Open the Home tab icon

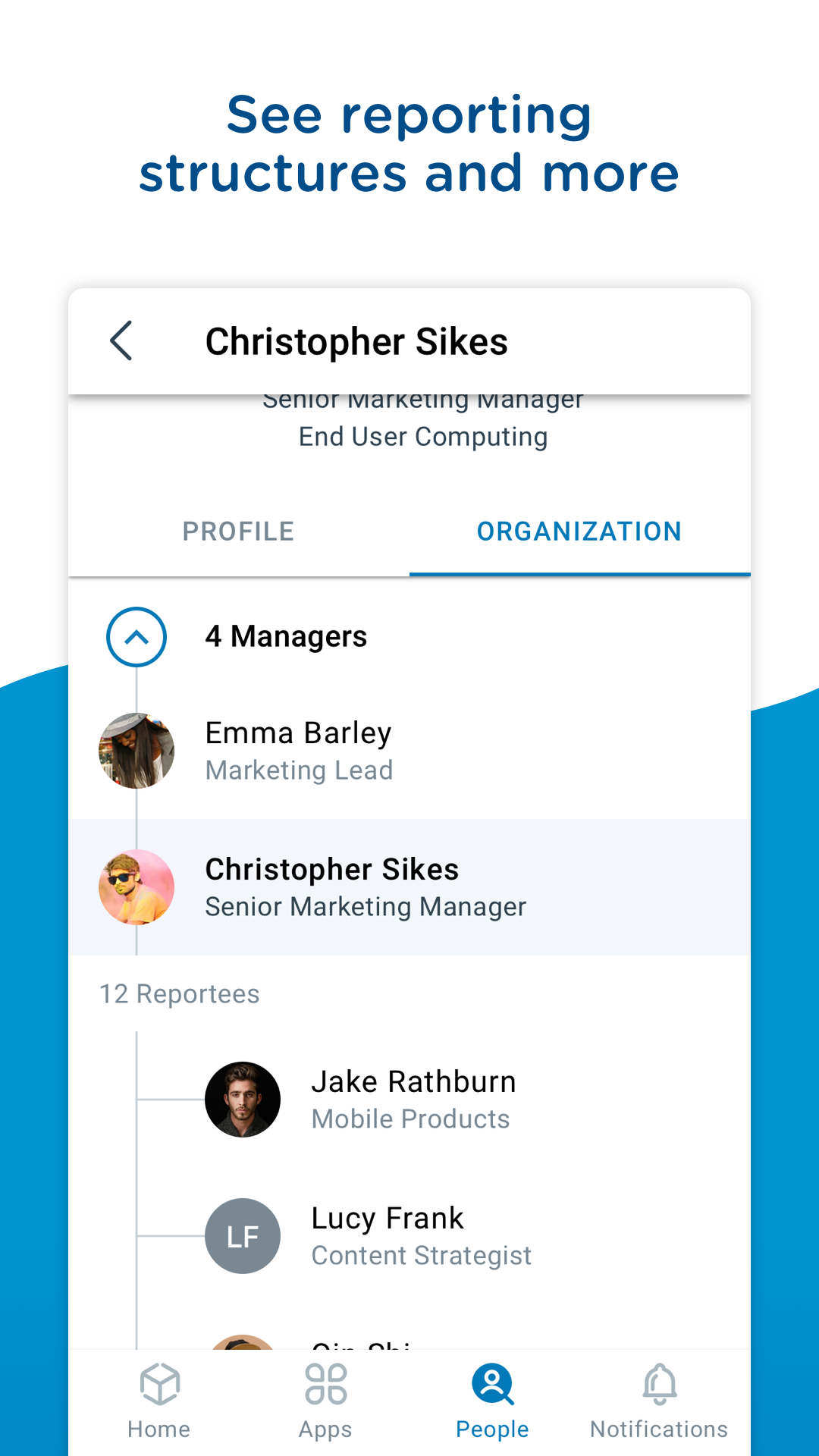[159, 1385]
